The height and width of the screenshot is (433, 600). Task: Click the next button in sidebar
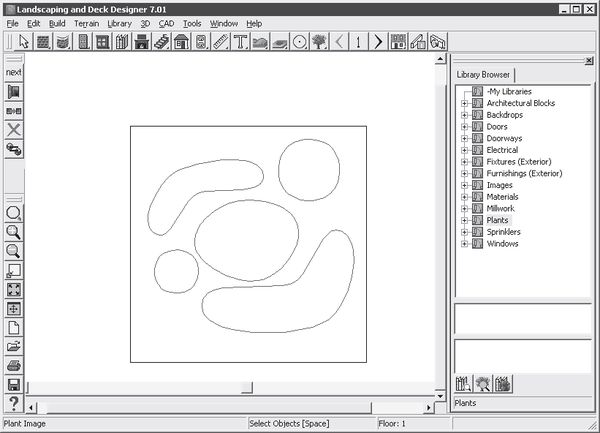click(x=14, y=73)
